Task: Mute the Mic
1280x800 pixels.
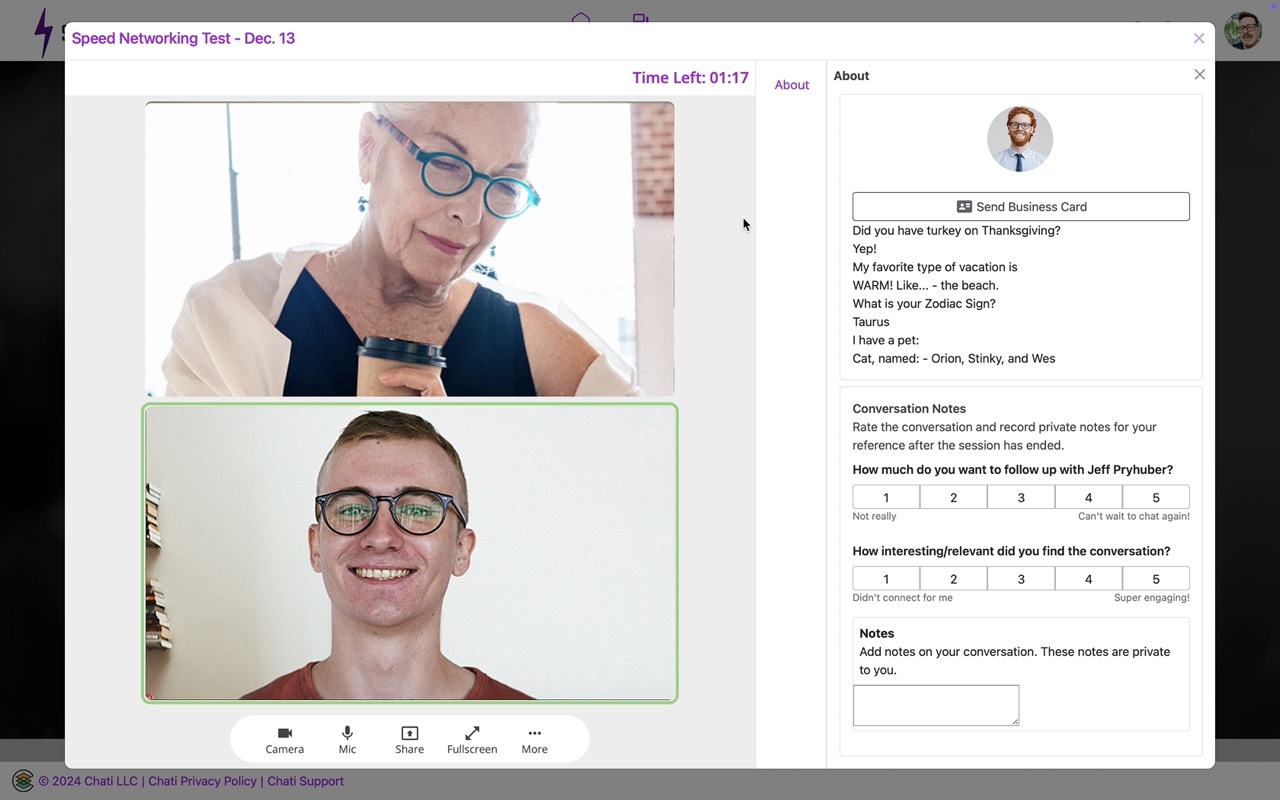Action: pos(347,740)
